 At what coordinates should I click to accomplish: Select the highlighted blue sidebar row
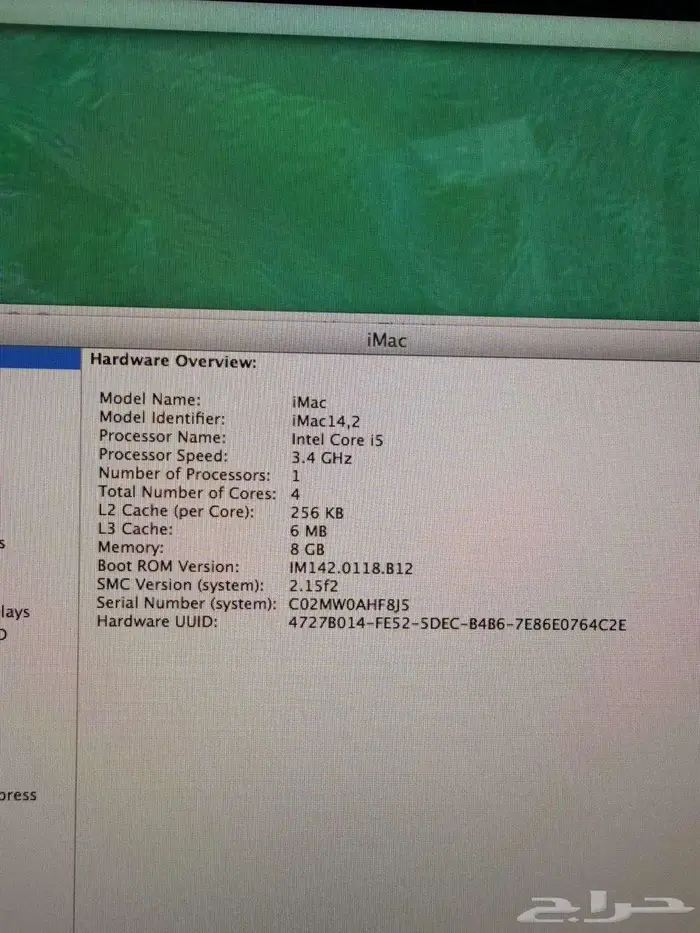[39, 358]
